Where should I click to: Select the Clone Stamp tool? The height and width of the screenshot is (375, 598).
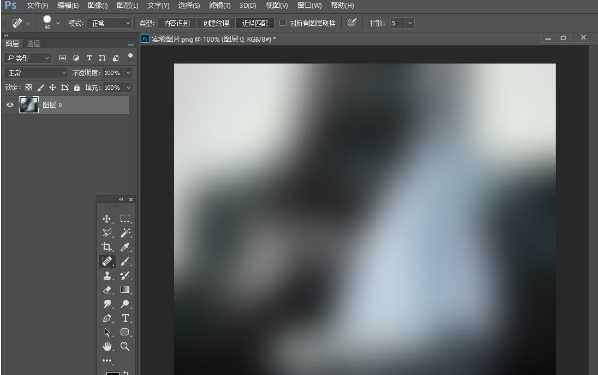pyautogui.click(x=107, y=275)
